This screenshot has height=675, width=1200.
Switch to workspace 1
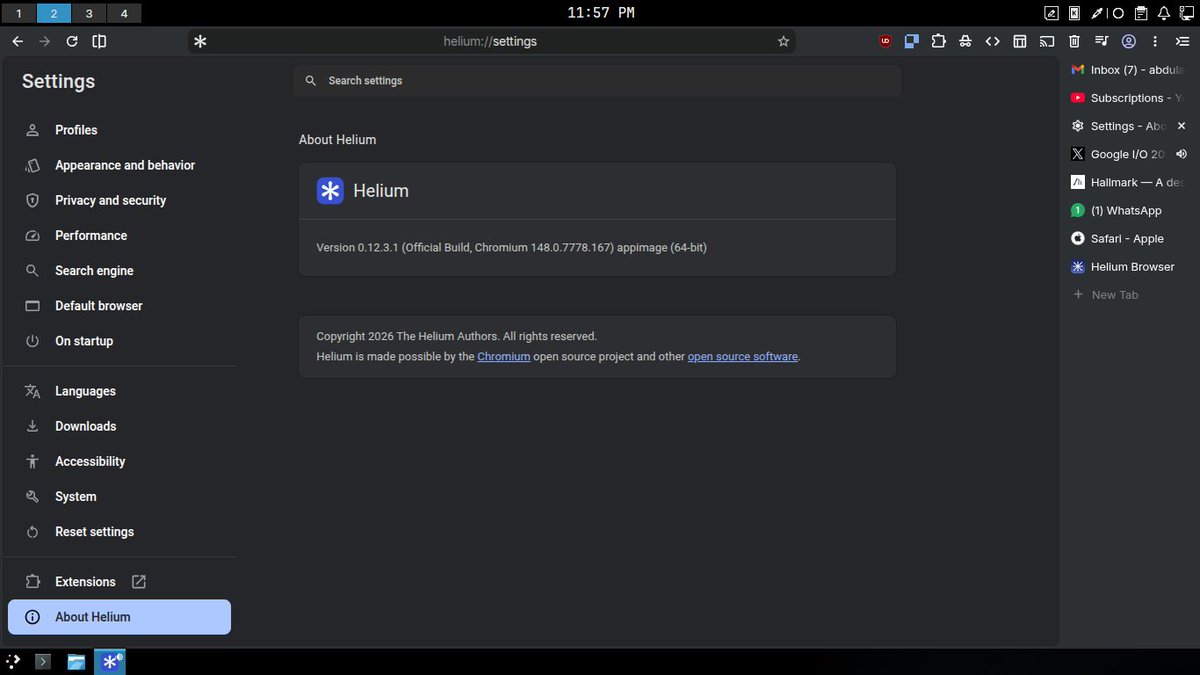click(x=18, y=13)
